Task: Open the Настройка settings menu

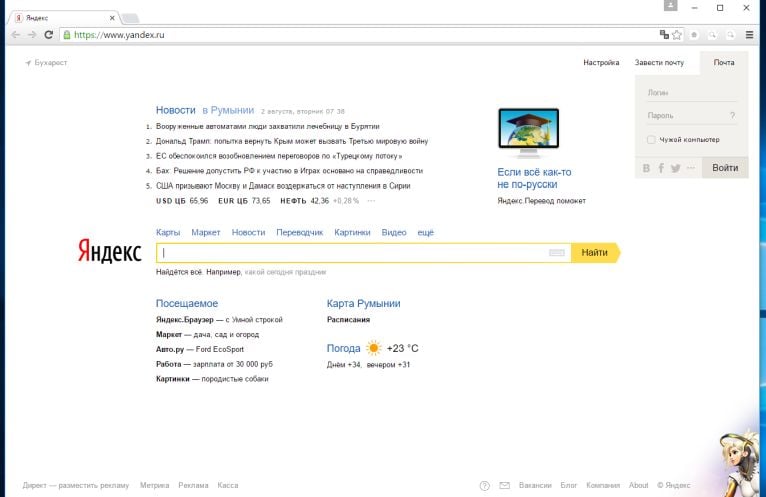Action: click(601, 63)
